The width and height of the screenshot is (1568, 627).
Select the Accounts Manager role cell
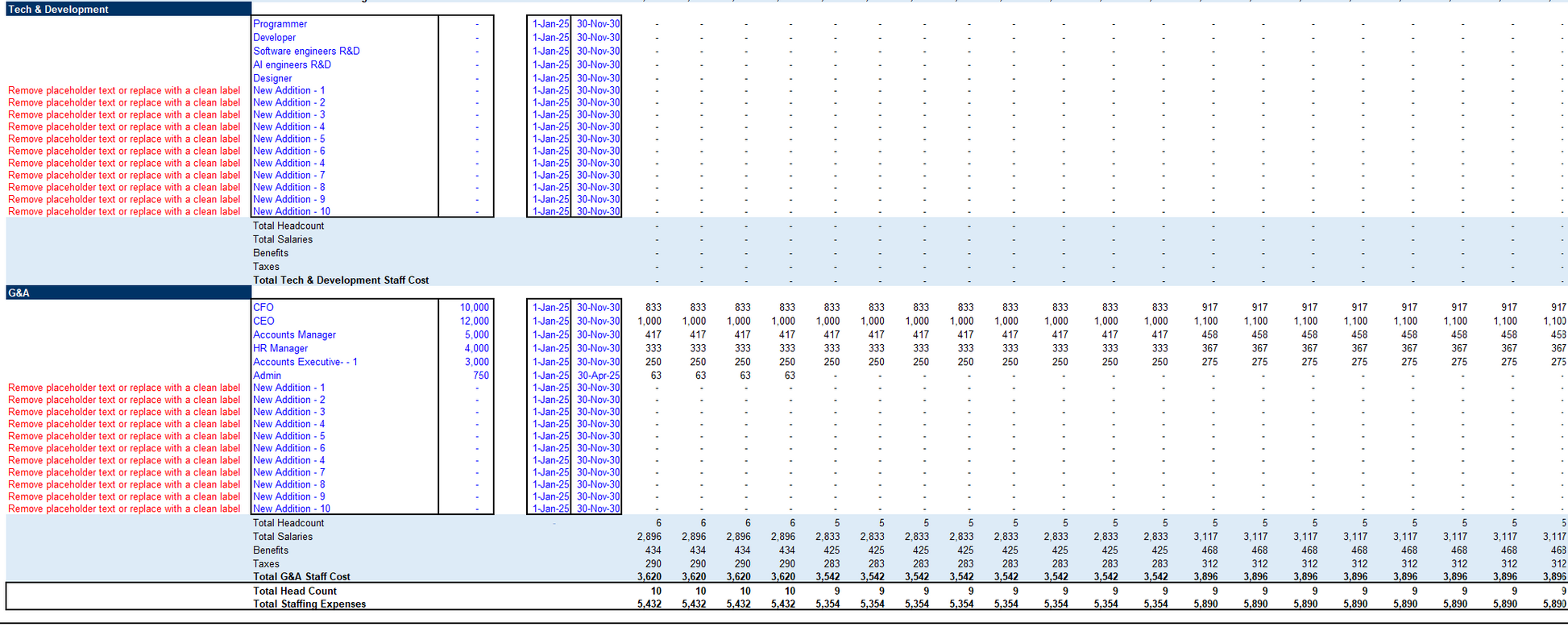point(294,335)
